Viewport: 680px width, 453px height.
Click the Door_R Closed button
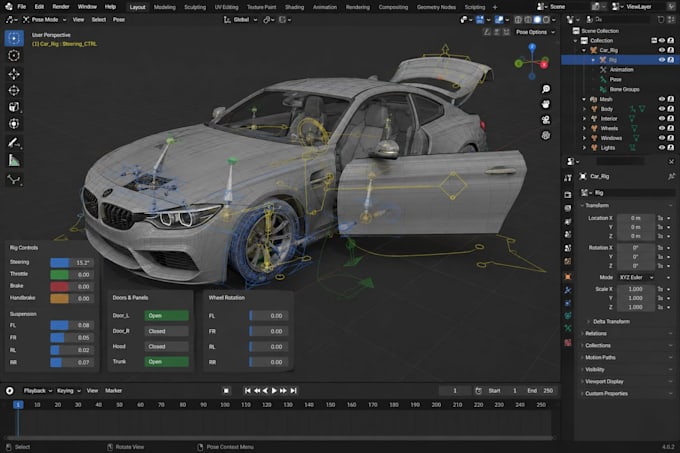tap(167, 331)
